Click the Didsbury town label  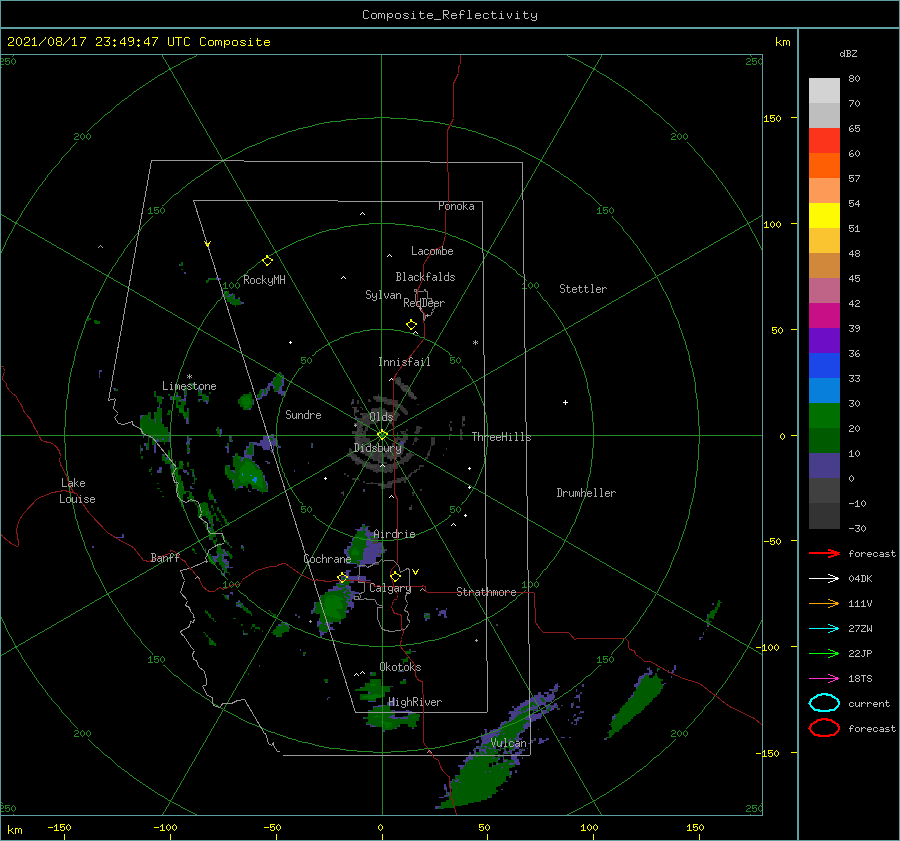click(377, 448)
